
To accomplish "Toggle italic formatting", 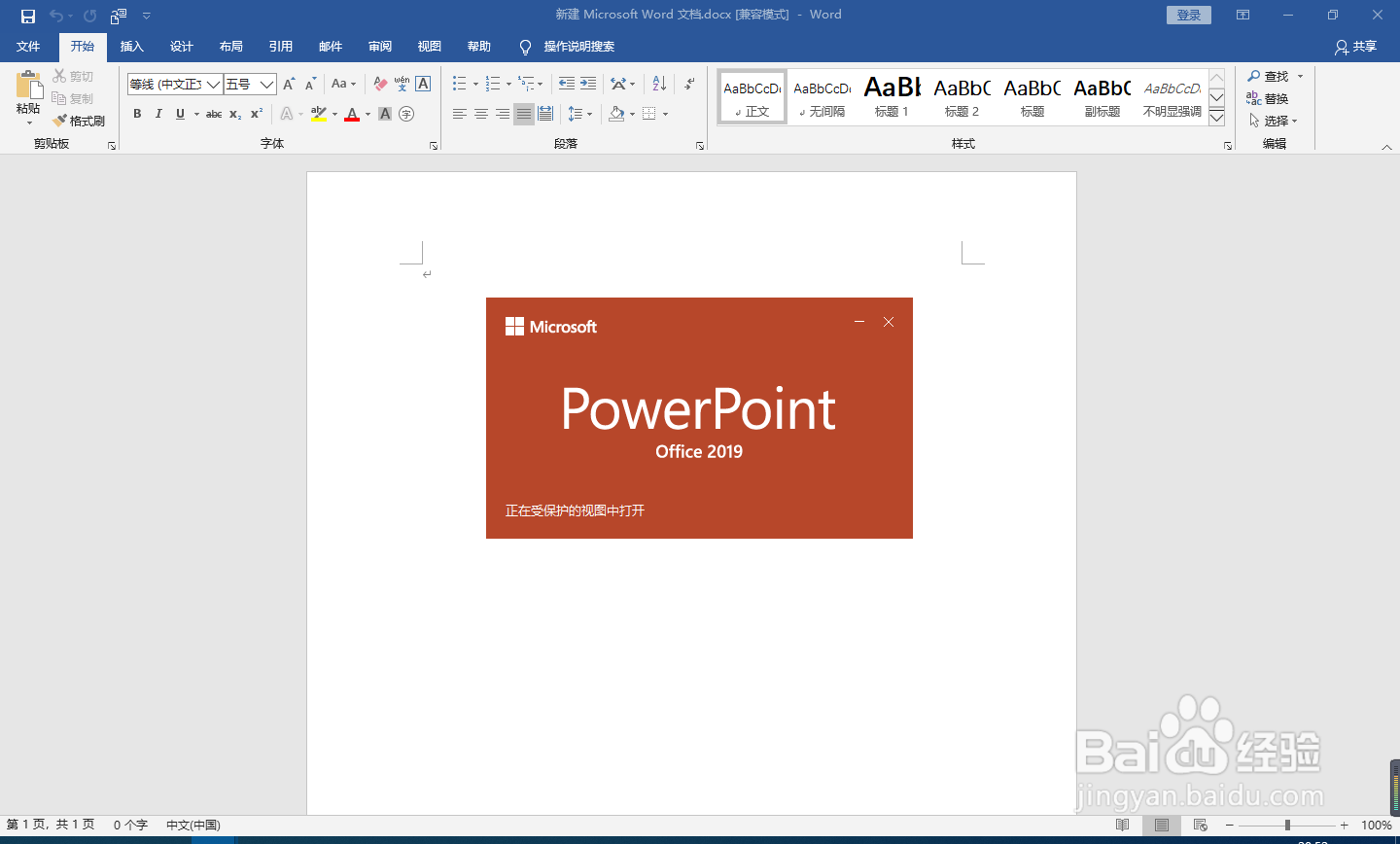I will pyautogui.click(x=158, y=114).
